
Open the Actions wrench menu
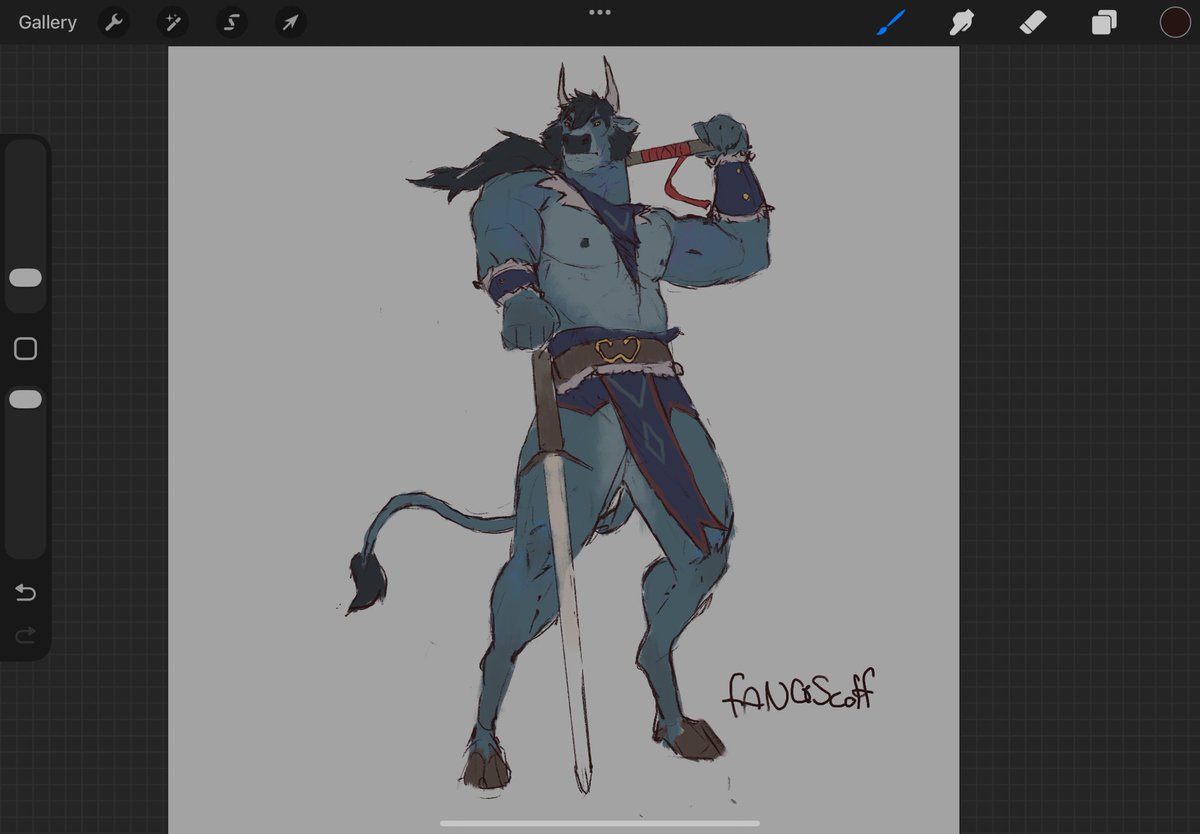114,22
